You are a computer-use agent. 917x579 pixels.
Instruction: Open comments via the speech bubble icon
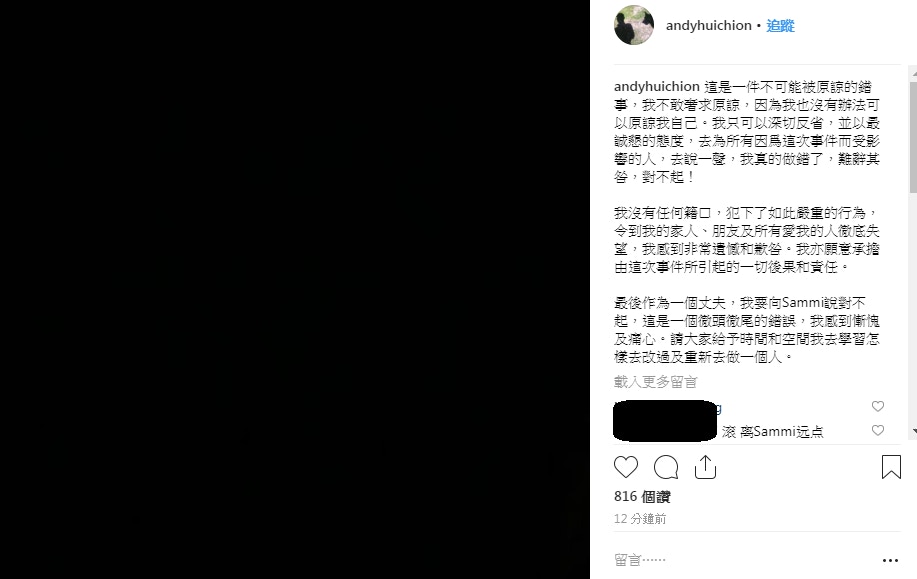[x=666, y=467]
